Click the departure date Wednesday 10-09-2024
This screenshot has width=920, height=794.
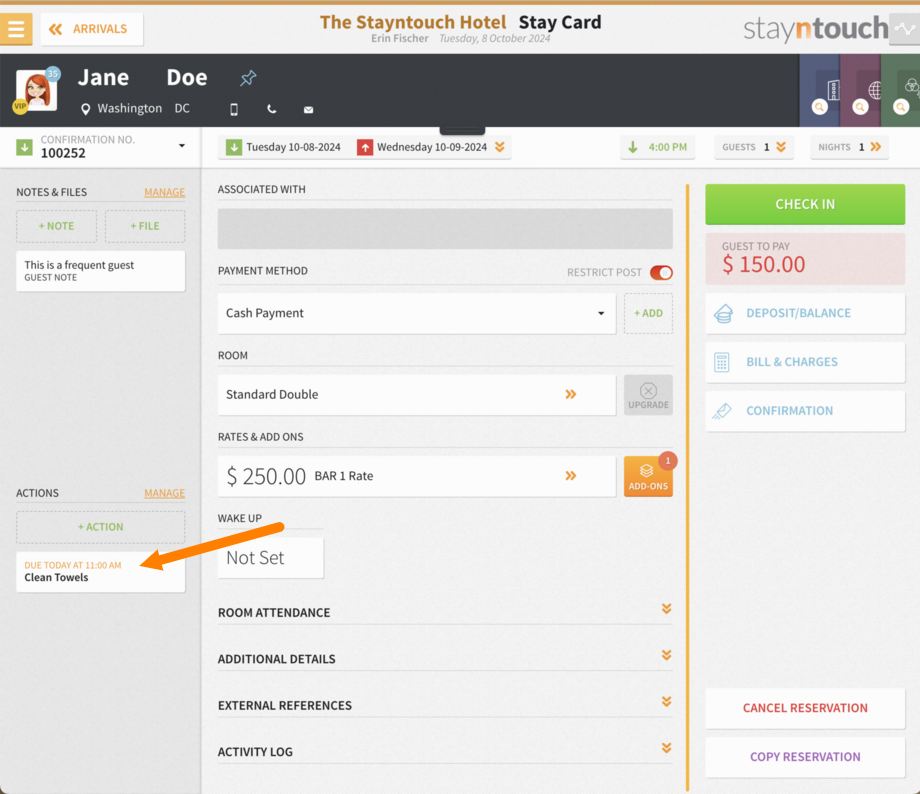click(x=422, y=147)
